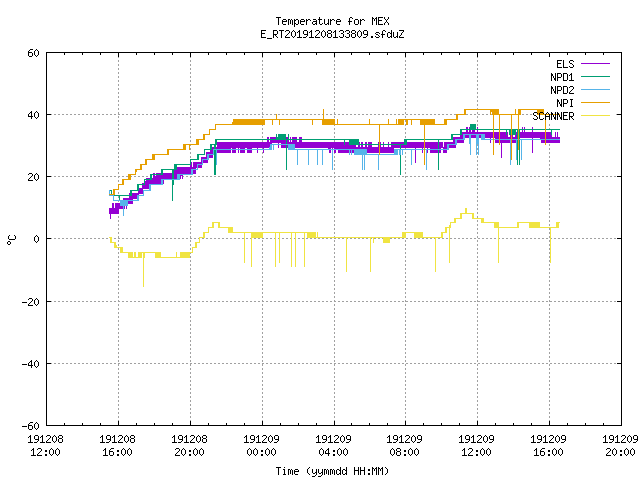Click the green NPD1 legend line sample
640x480 pixels.
595,76
